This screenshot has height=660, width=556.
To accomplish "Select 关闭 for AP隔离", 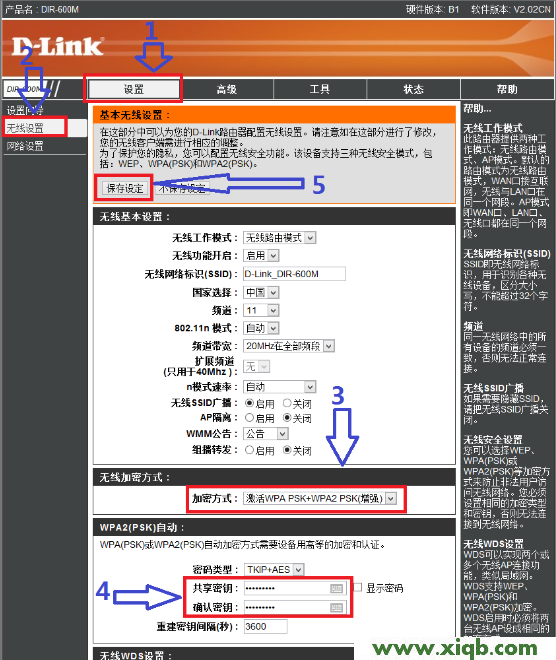I will point(287,418).
